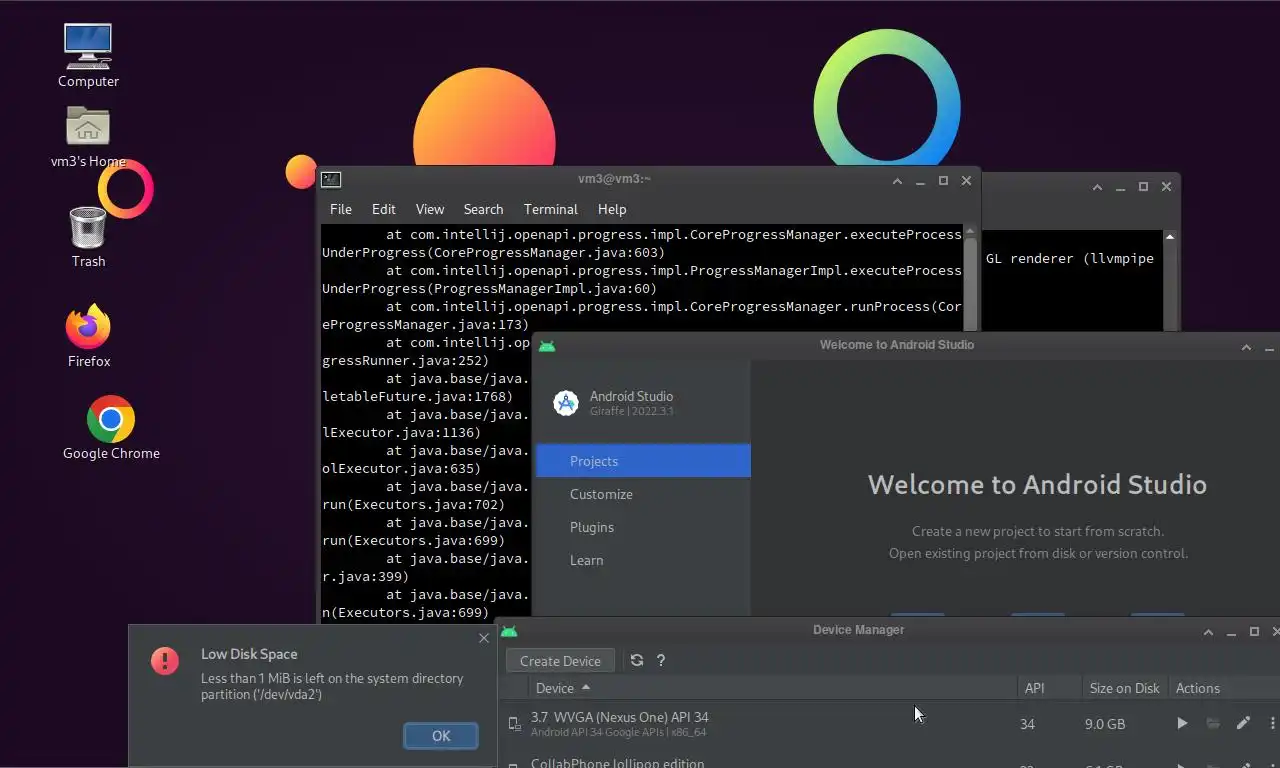Open more actions for the Nexus One device
Image resolution: width=1280 pixels, height=768 pixels.
[x=1272, y=723]
